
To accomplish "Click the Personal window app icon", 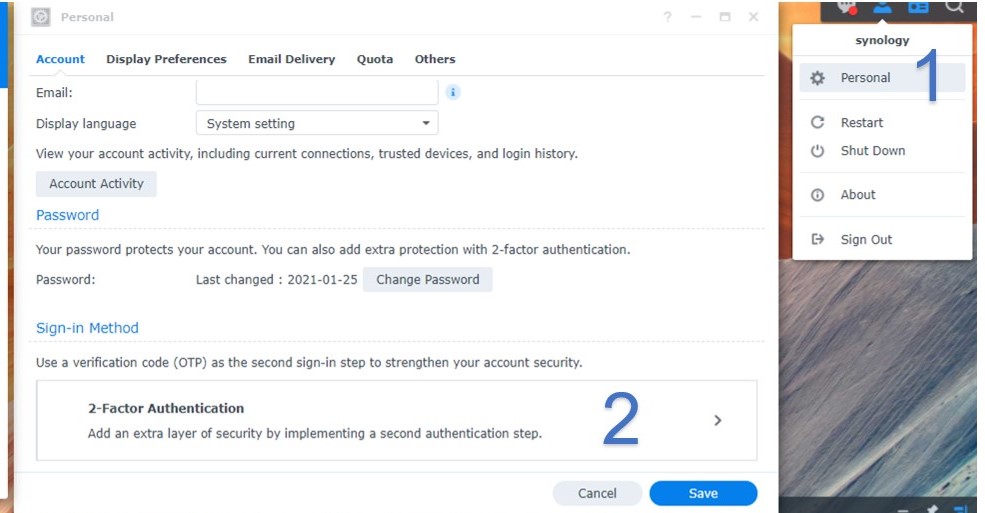I will click(41, 17).
